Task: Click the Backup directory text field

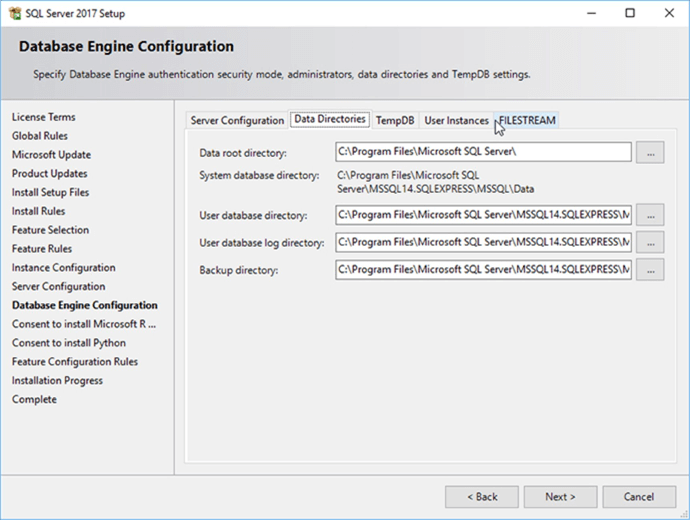Action: tap(484, 270)
